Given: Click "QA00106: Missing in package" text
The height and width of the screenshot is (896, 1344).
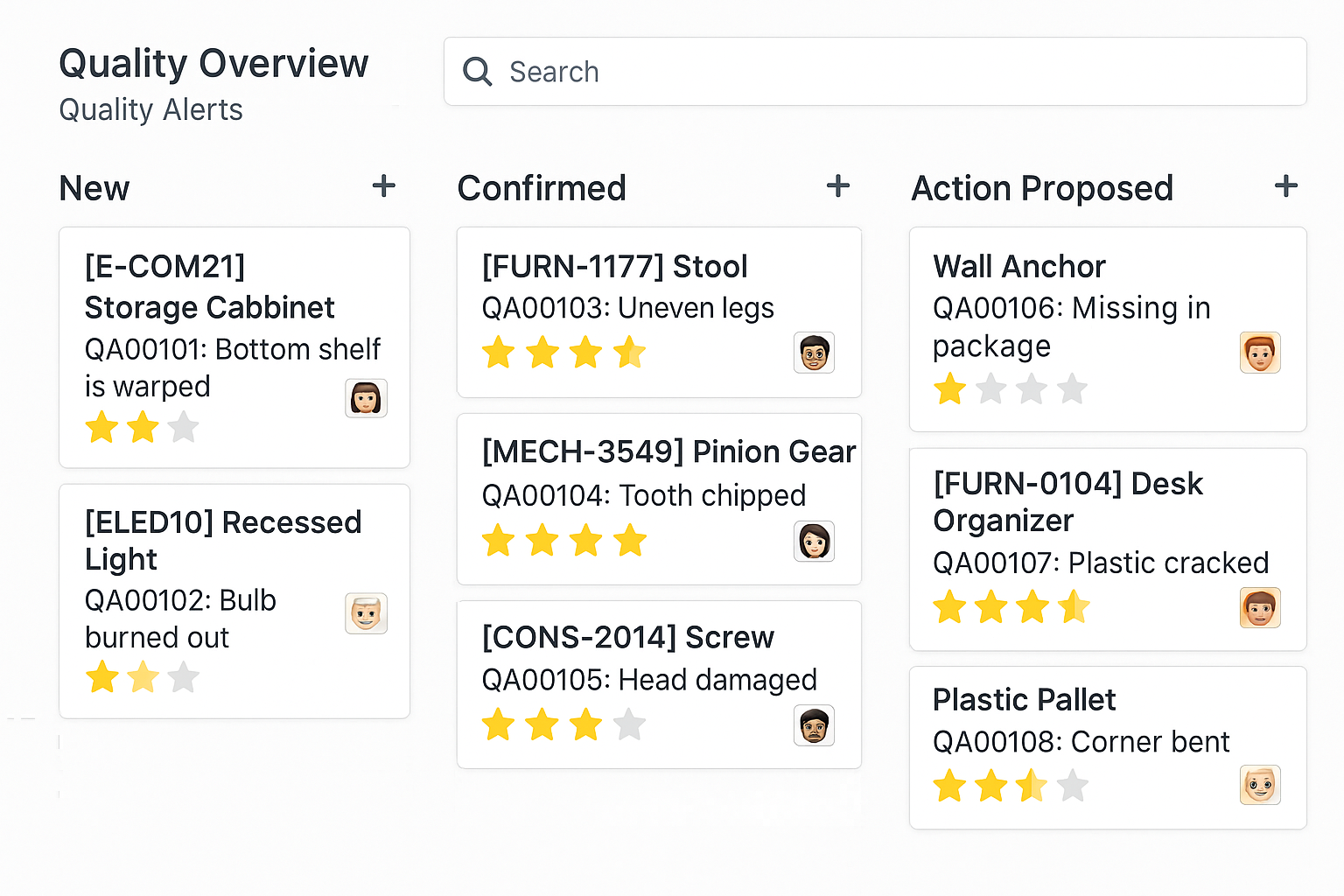Looking at the screenshot, I should coord(1072,327).
